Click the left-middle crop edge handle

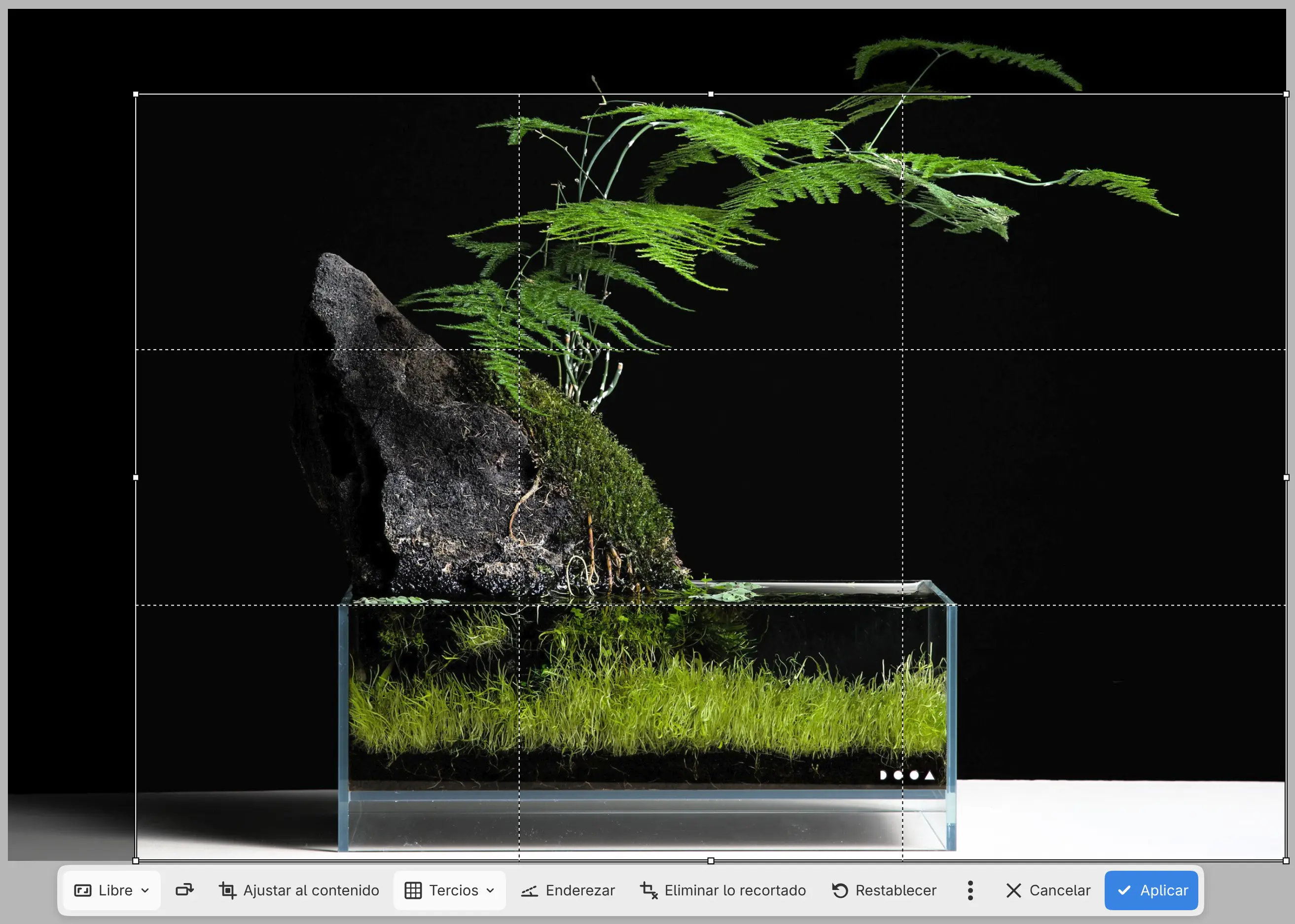pyautogui.click(x=136, y=477)
